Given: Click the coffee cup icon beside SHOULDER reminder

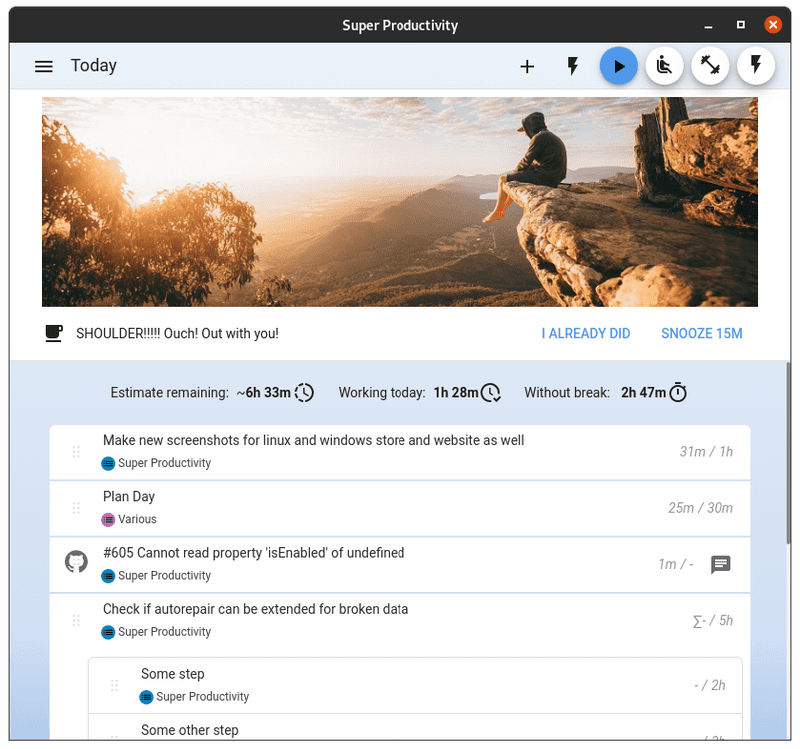Looking at the screenshot, I should pyautogui.click(x=55, y=333).
